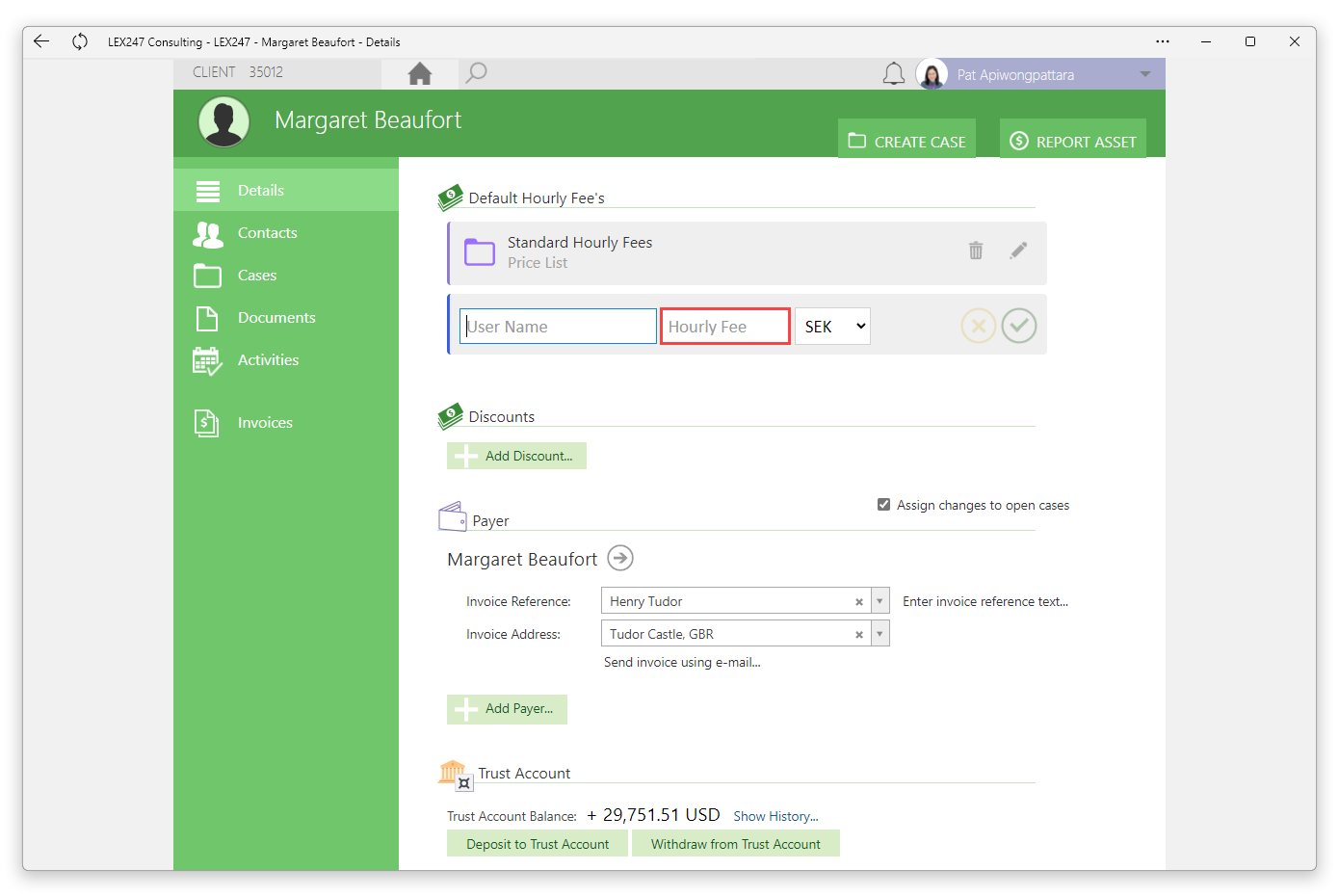1339x896 pixels.
Task: Click Pat Apiwongpattara's avatar picture
Action: pos(932,74)
